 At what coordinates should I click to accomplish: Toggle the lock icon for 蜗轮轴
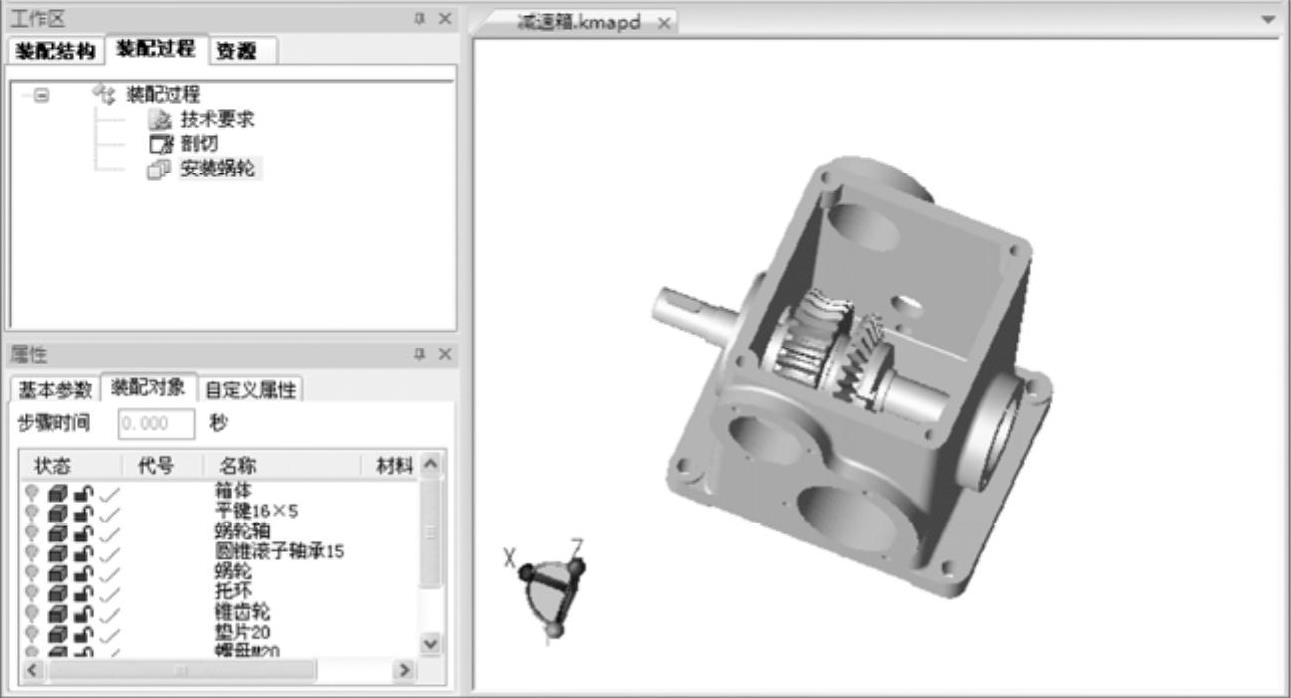[83, 531]
